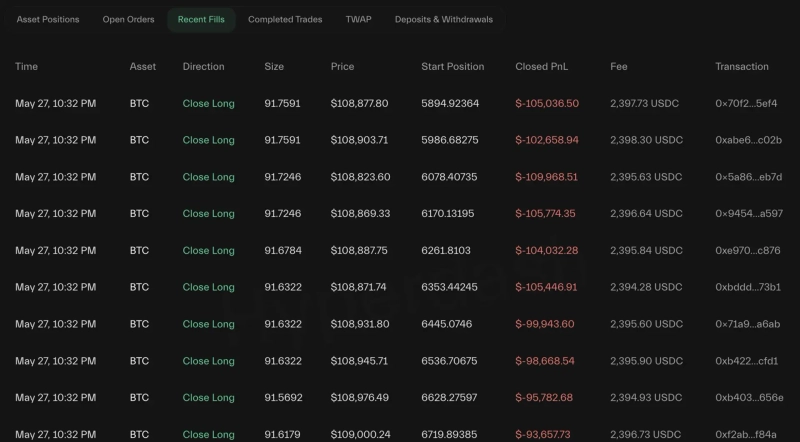Viewport: 800px width, 442px height.
Task: Click transaction hash 0x71a9...a6ab
Action: (748, 324)
